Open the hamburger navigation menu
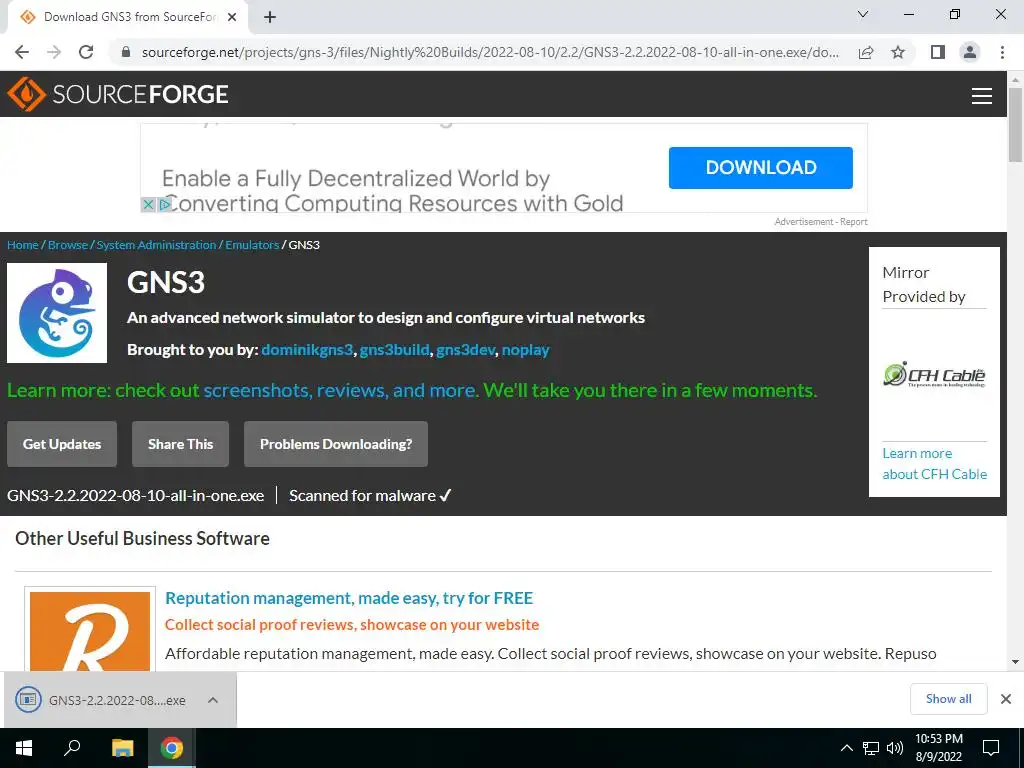The width and height of the screenshot is (1024, 768). point(982,95)
